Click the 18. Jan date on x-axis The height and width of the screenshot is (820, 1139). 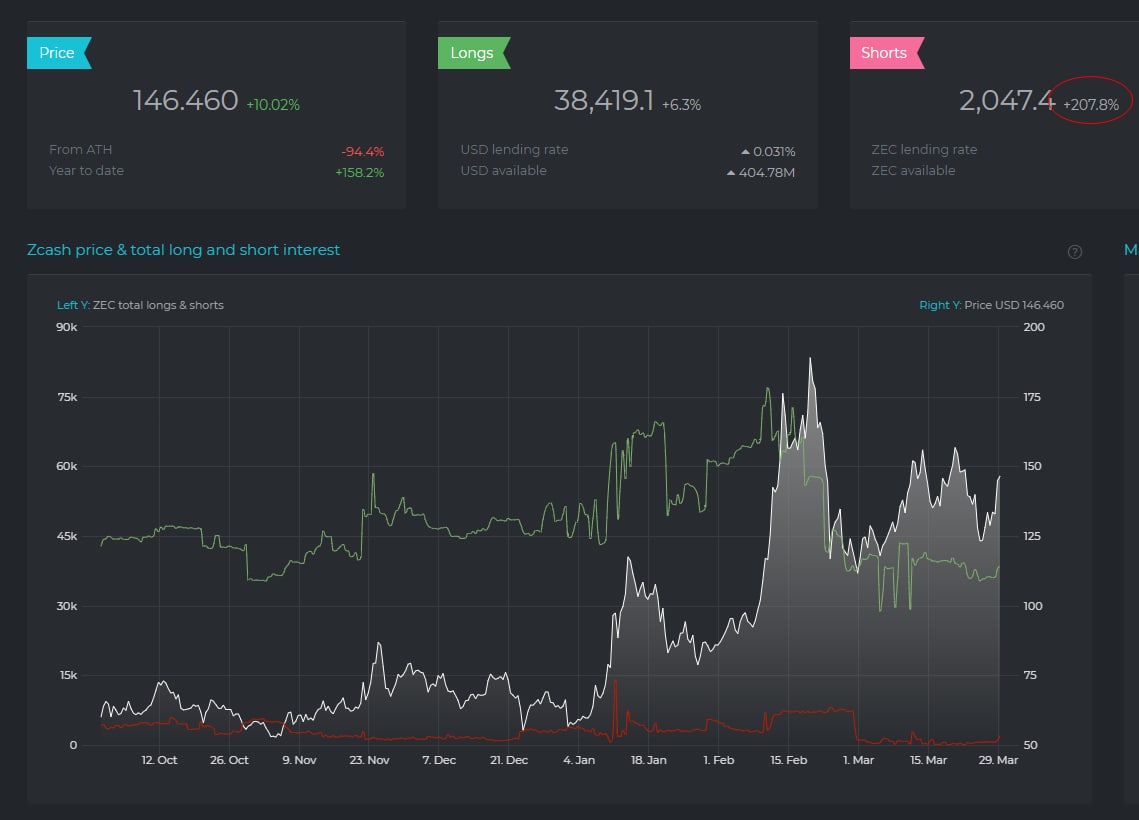(649, 760)
